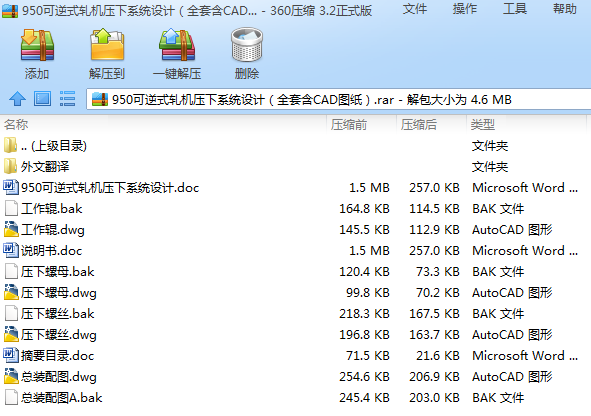Click the 删除 (Delete) trash icon
The width and height of the screenshot is (591, 416).
pyautogui.click(x=247, y=44)
